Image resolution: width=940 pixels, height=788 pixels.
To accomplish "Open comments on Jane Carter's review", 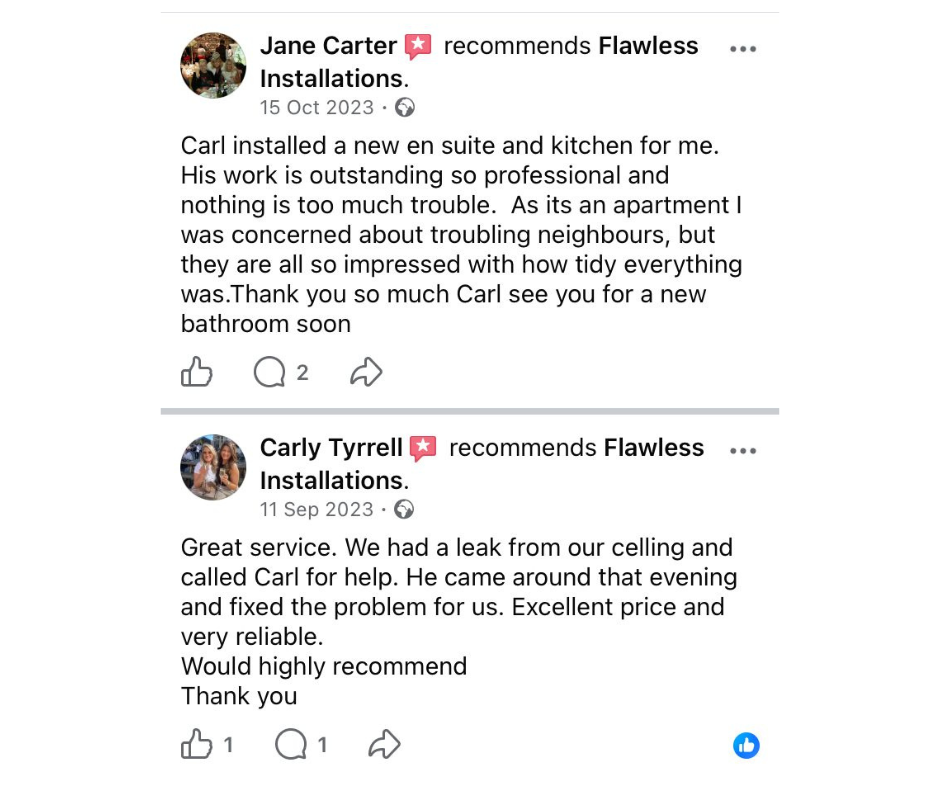I will 270,373.
